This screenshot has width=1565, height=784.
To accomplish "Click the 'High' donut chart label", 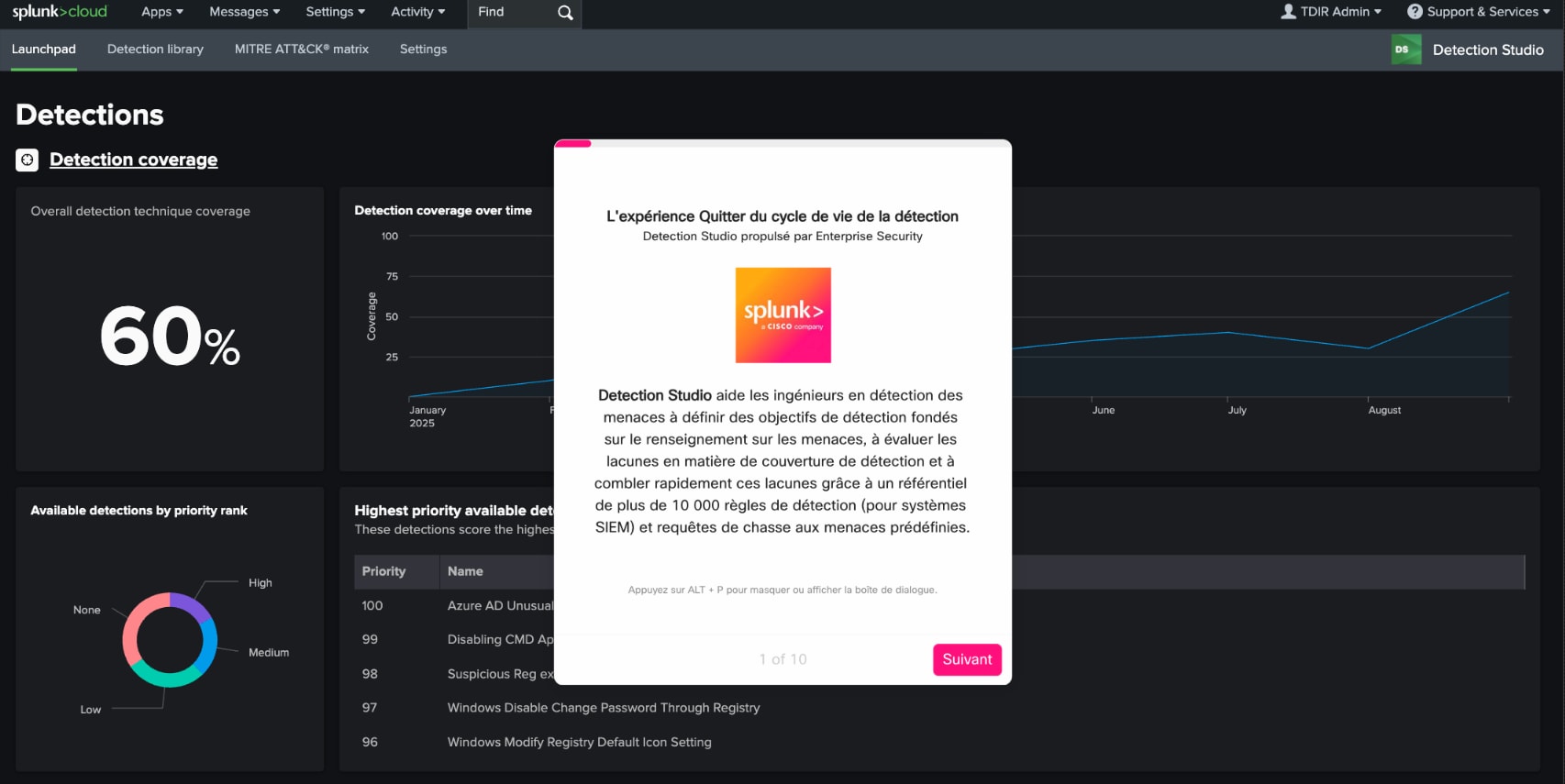I will click(x=261, y=583).
